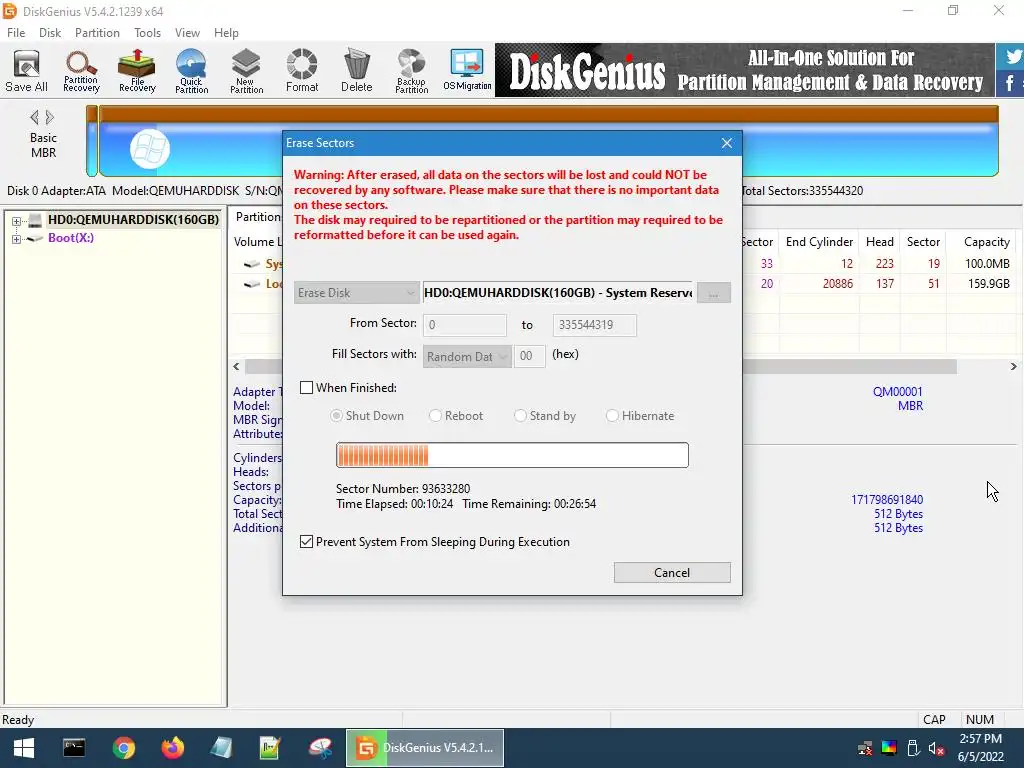This screenshot has width=1024, height=768.
Task: Click the muted volume tray icon
Action: (x=936, y=748)
